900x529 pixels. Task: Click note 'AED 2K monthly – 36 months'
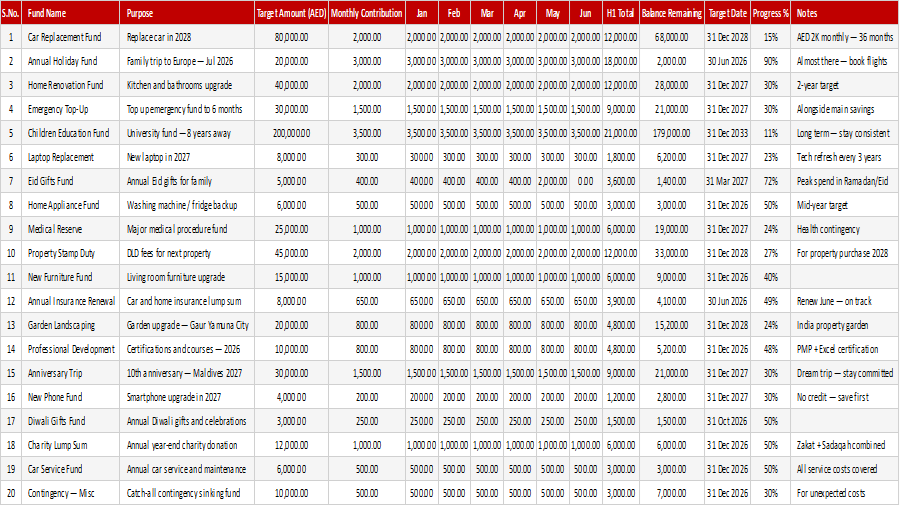point(845,37)
